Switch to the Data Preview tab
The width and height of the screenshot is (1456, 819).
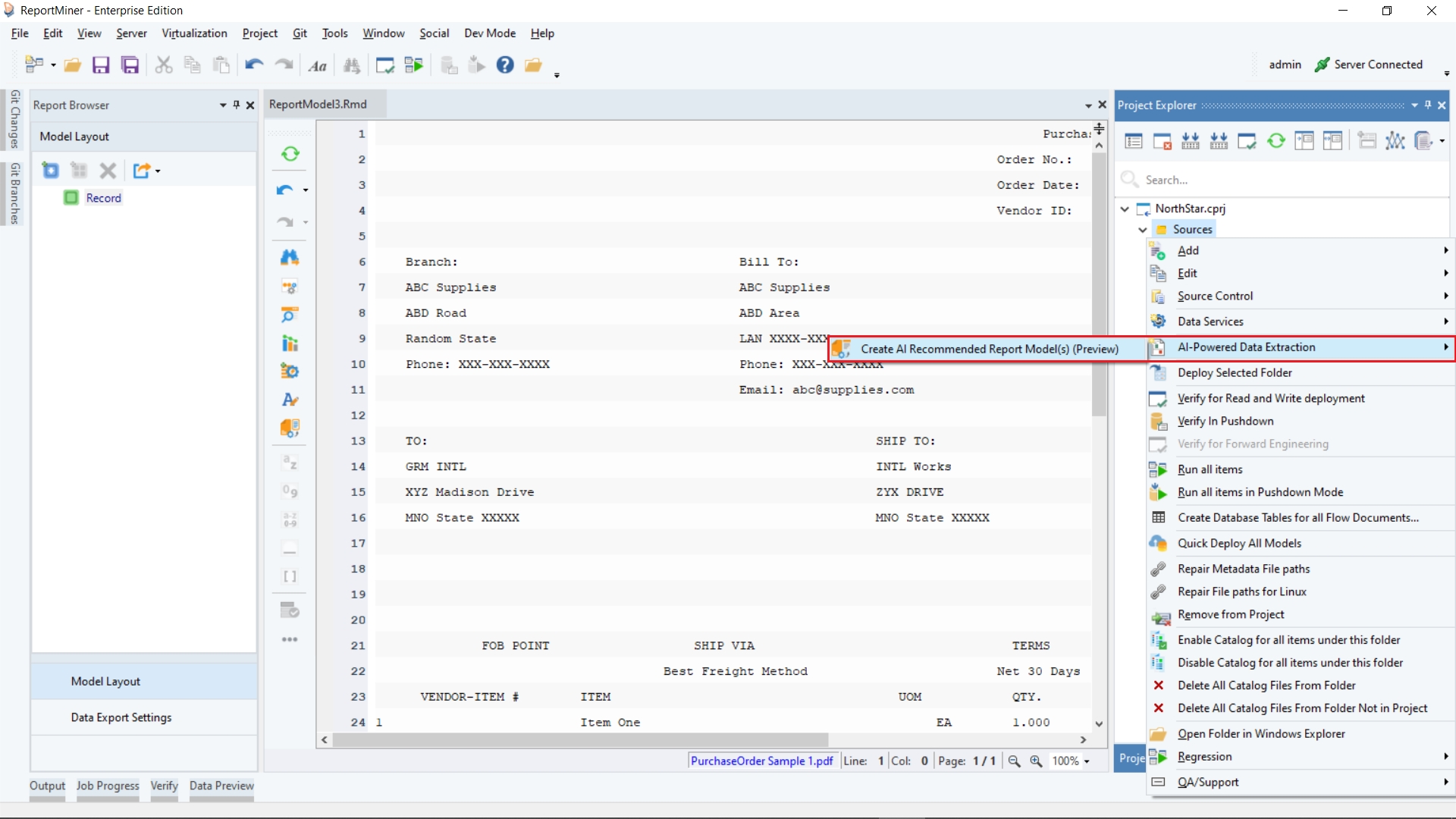[x=221, y=786]
